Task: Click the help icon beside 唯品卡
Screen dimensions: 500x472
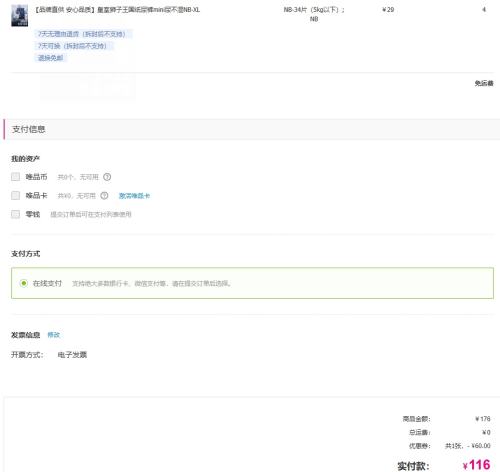Action: [104, 196]
